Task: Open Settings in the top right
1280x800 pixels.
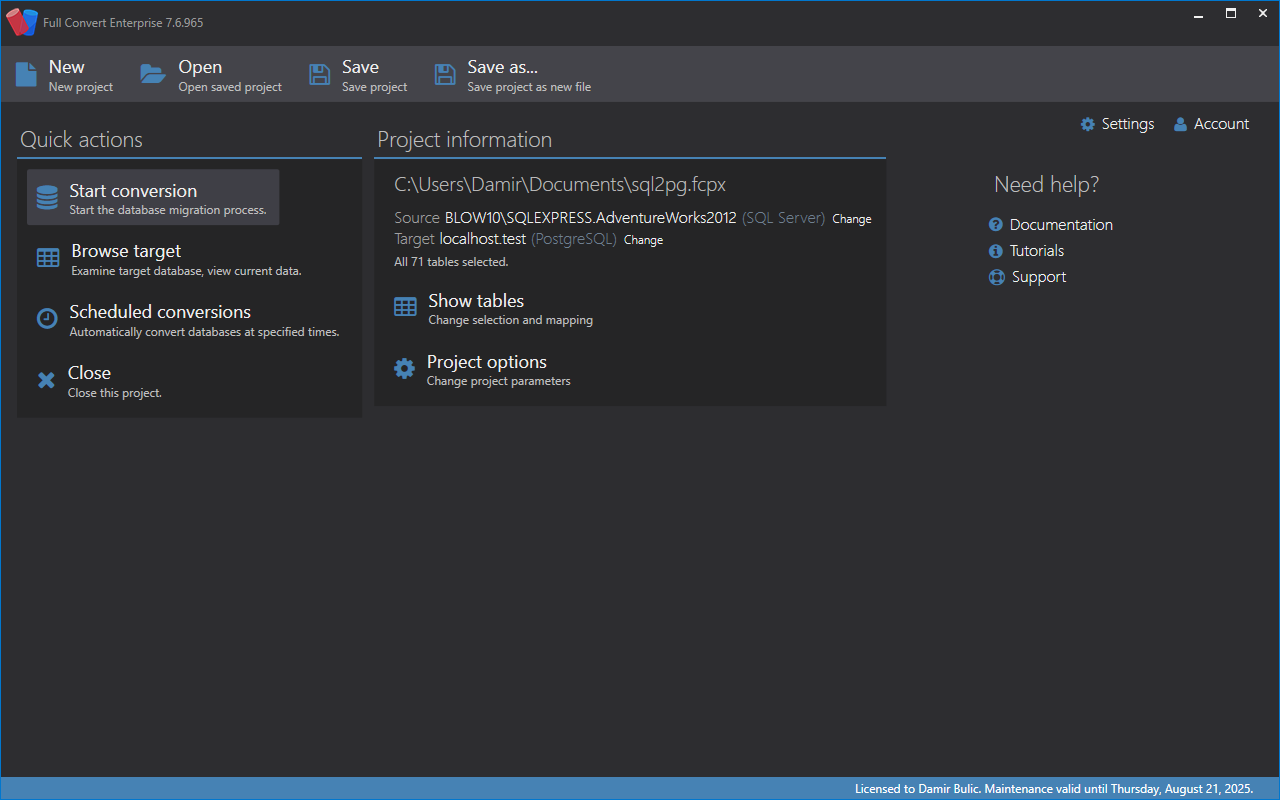Action: coord(1117,124)
